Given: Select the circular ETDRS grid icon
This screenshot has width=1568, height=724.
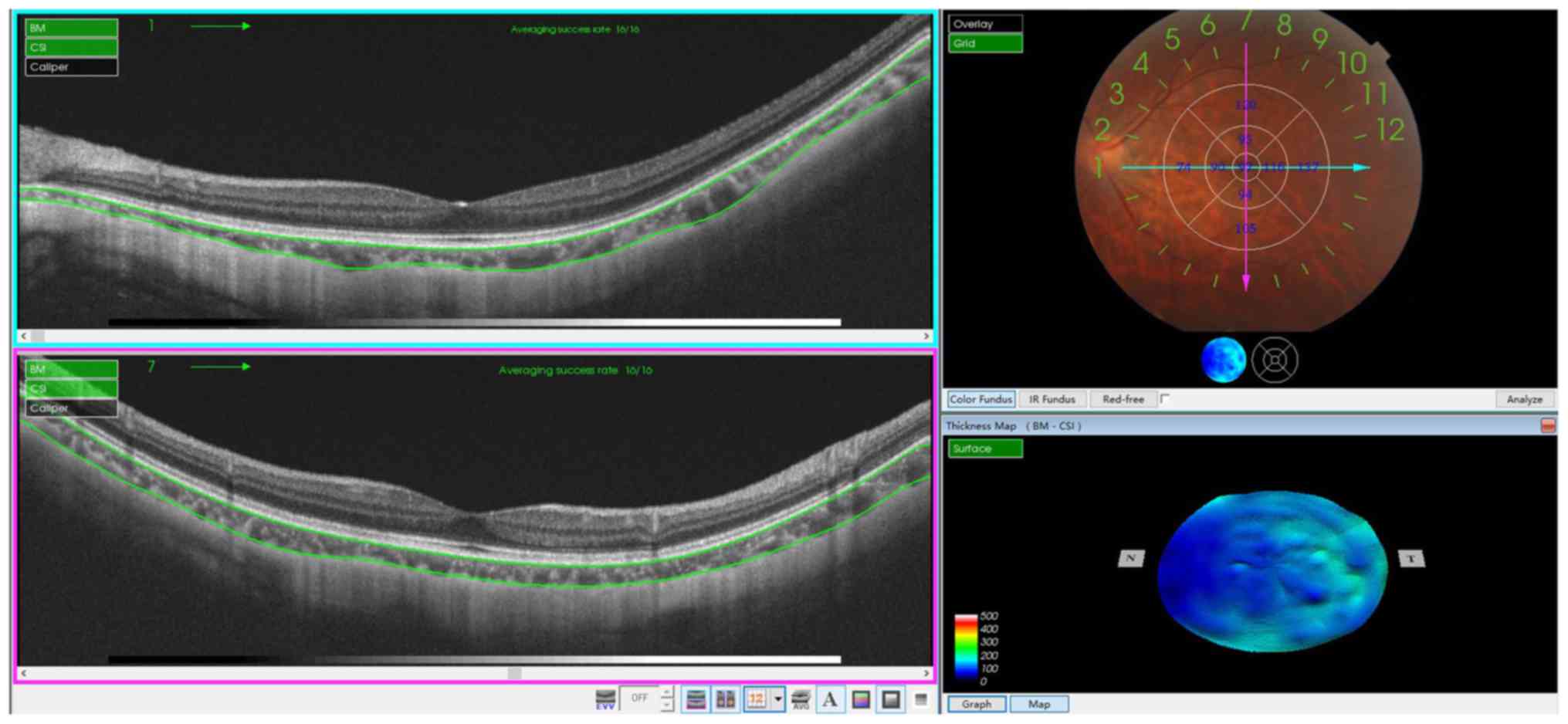Looking at the screenshot, I should point(1275,360).
